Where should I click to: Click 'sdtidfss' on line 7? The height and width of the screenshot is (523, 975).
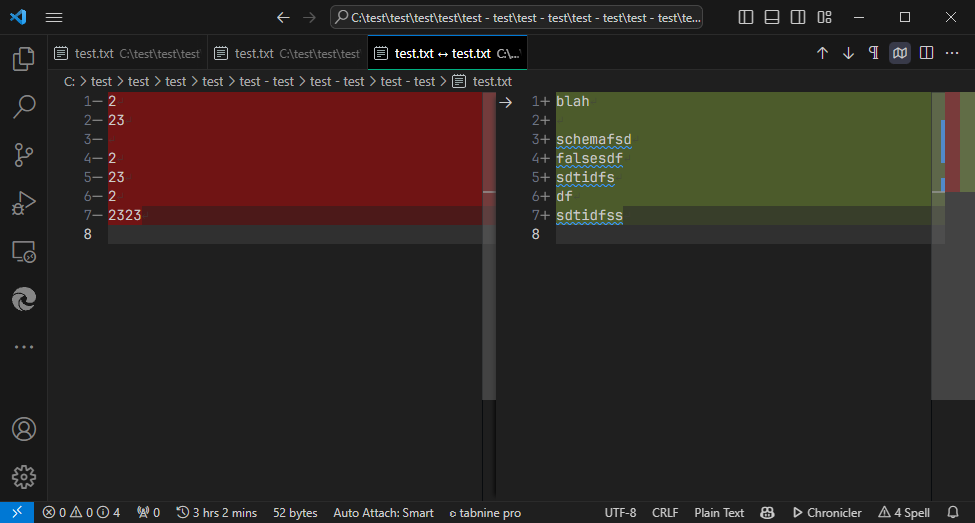tap(589, 215)
